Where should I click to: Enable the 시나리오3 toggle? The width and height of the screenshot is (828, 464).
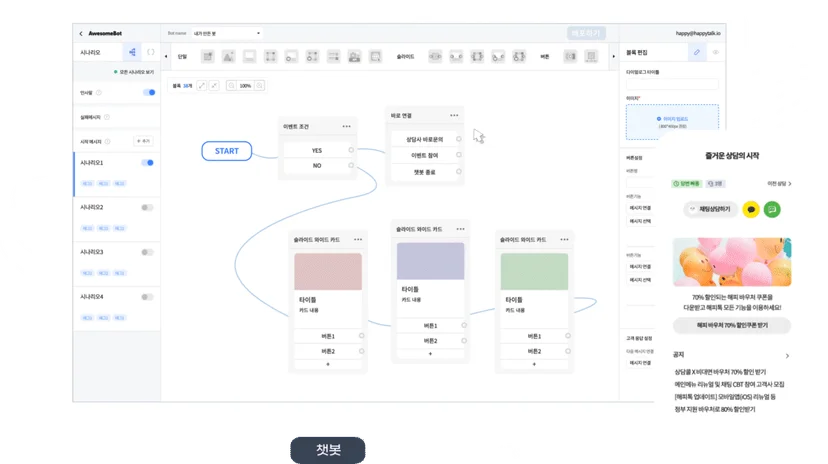tap(147, 252)
